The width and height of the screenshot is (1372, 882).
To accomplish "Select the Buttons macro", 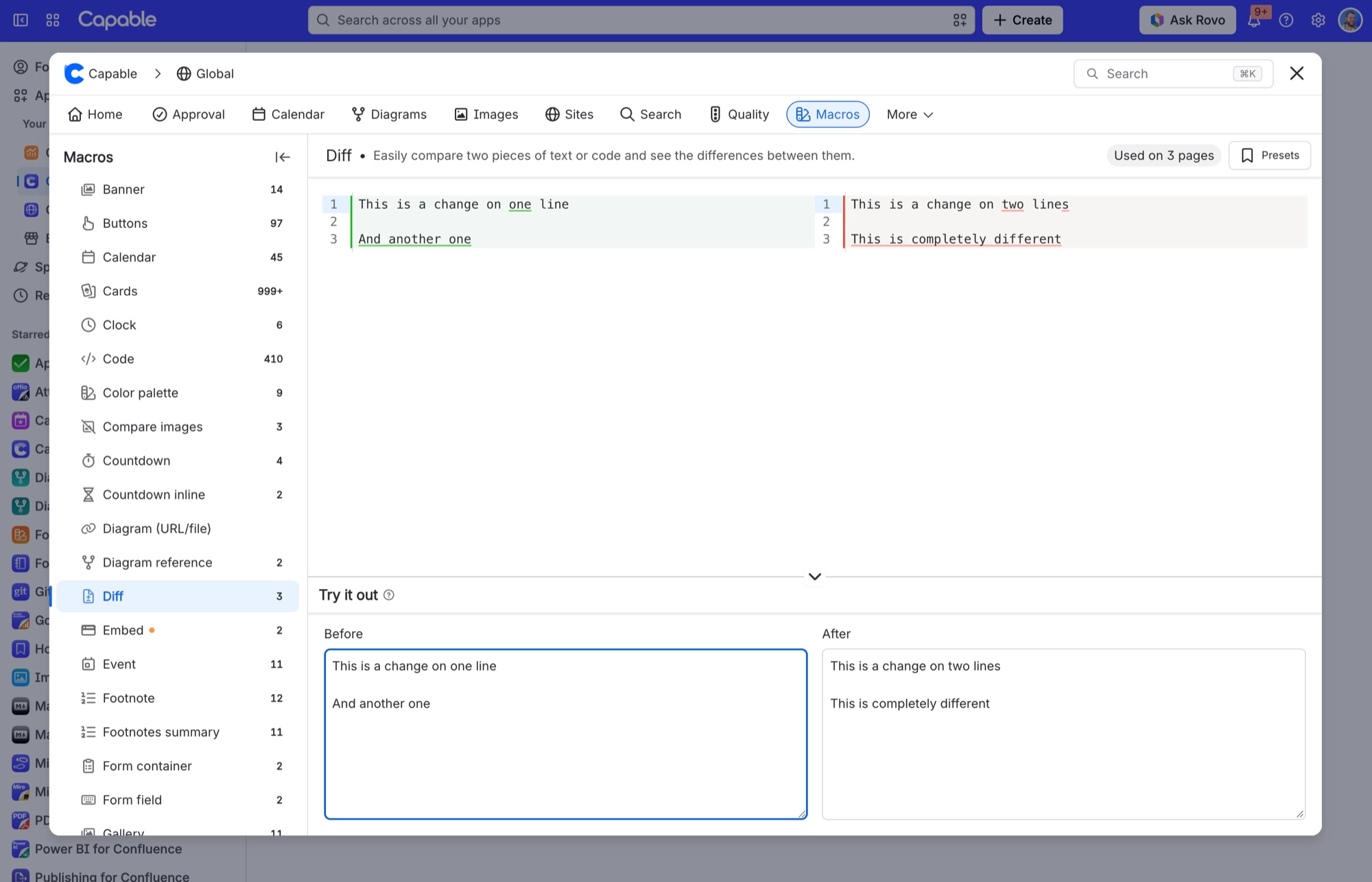I will [178, 223].
